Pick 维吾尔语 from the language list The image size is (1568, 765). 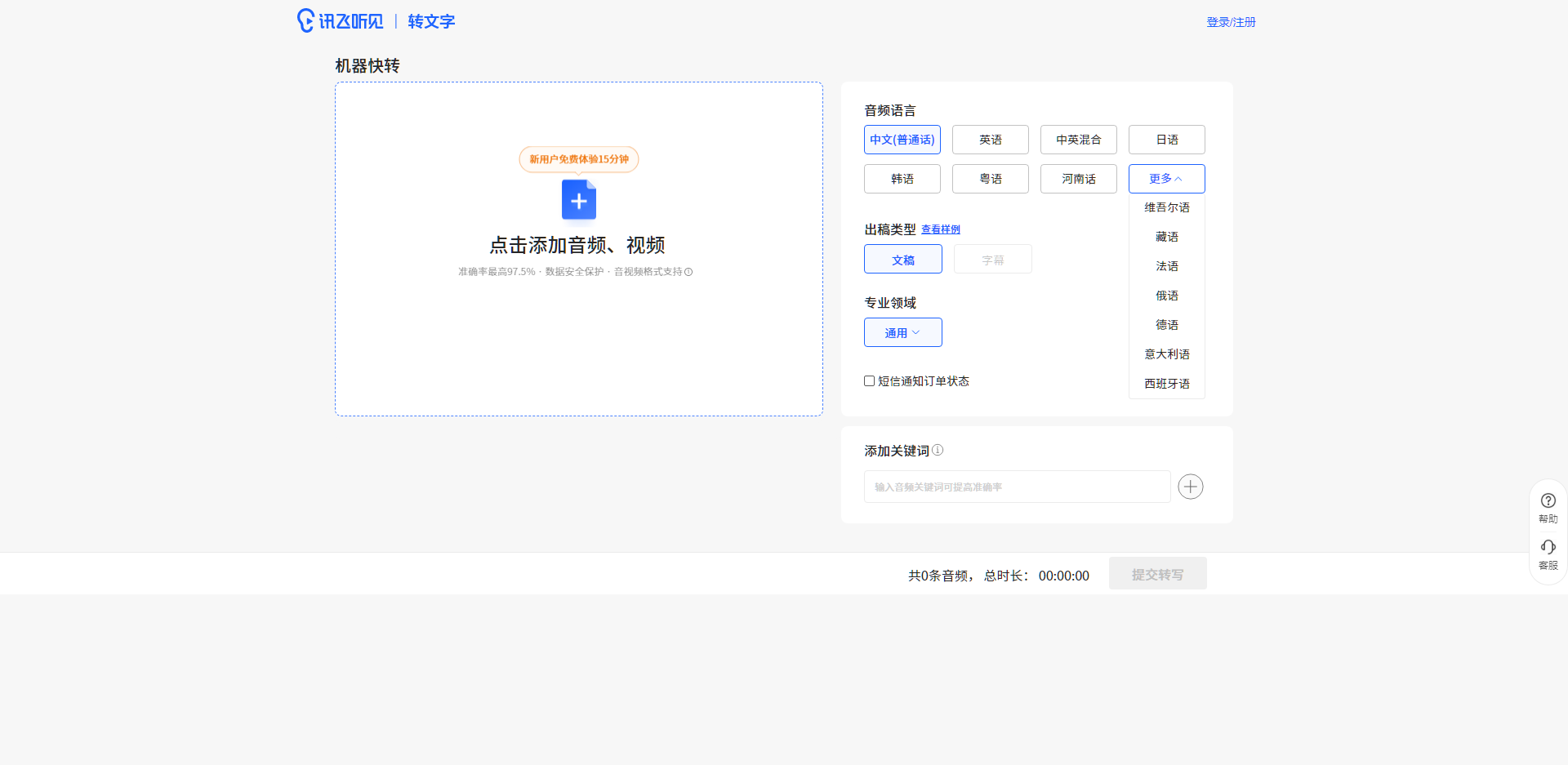click(1167, 207)
